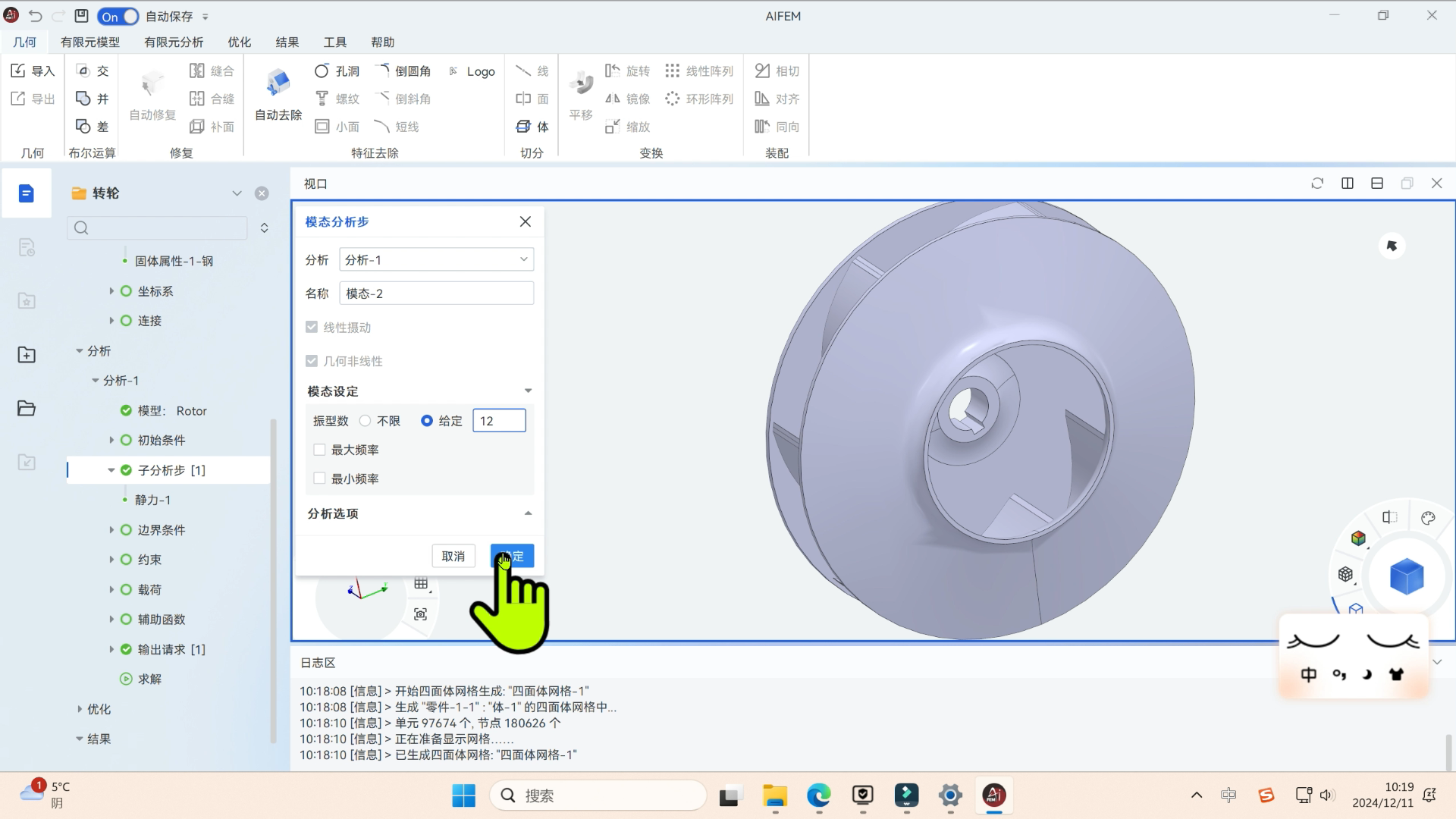Open the 分析-1 dropdown
The width and height of the screenshot is (1456, 819).
click(x=436, y=259)
